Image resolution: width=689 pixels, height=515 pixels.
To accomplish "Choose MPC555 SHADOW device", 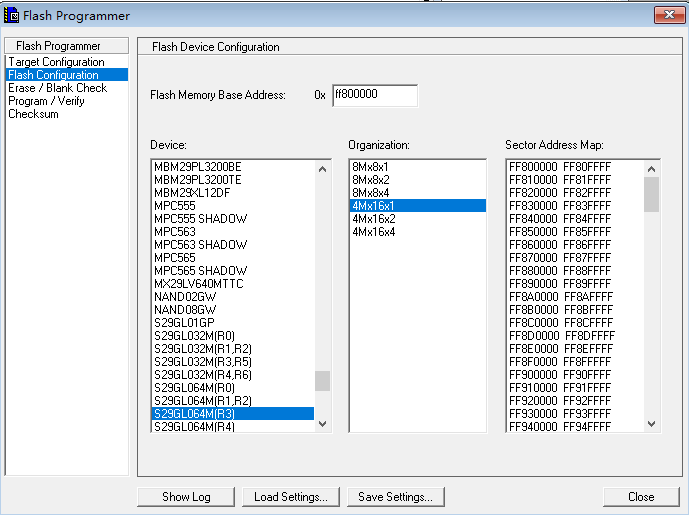I will point(233,219).
